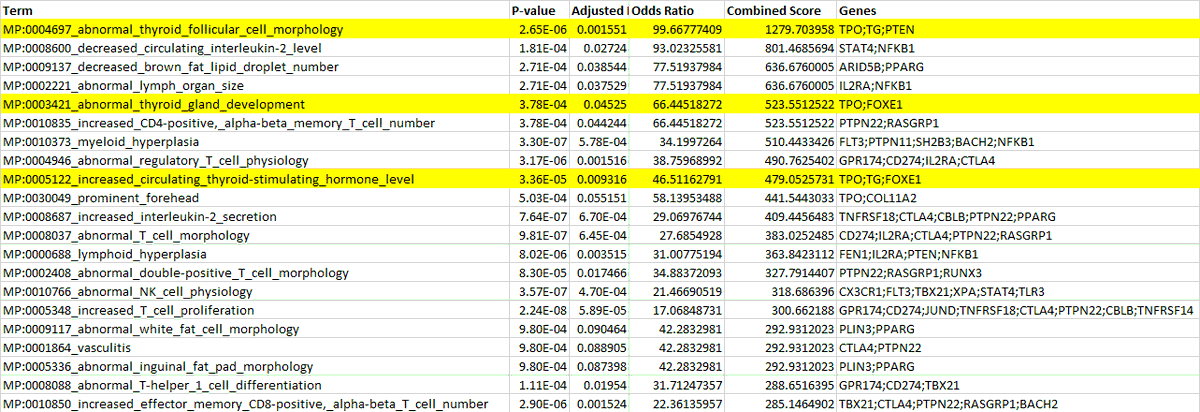Select the Combined Score column header
This screenshot has height=412, width=1200.
coord(779,10)
